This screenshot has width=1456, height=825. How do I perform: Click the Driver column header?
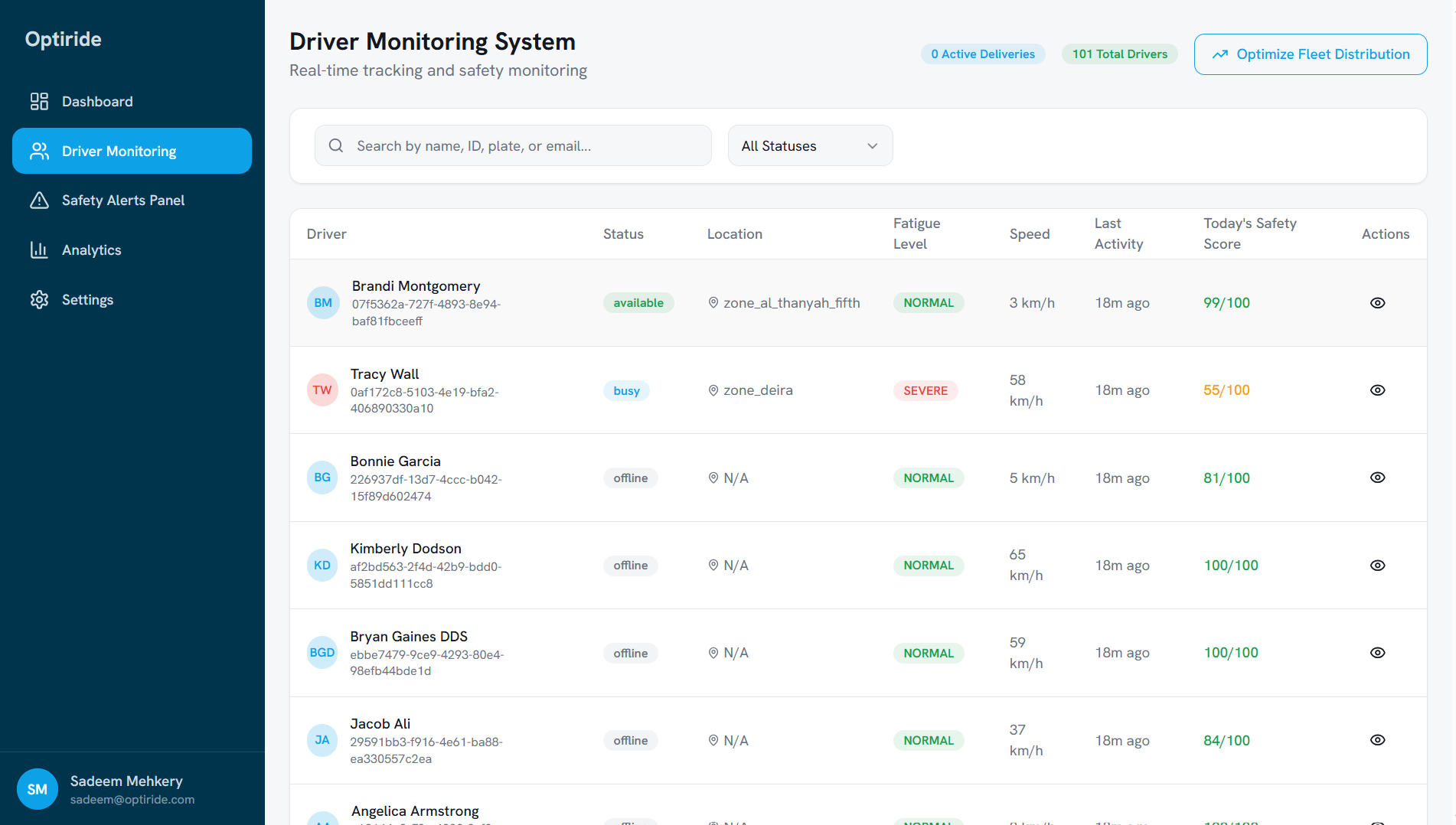pyautogui.click(x=327, y=234)
